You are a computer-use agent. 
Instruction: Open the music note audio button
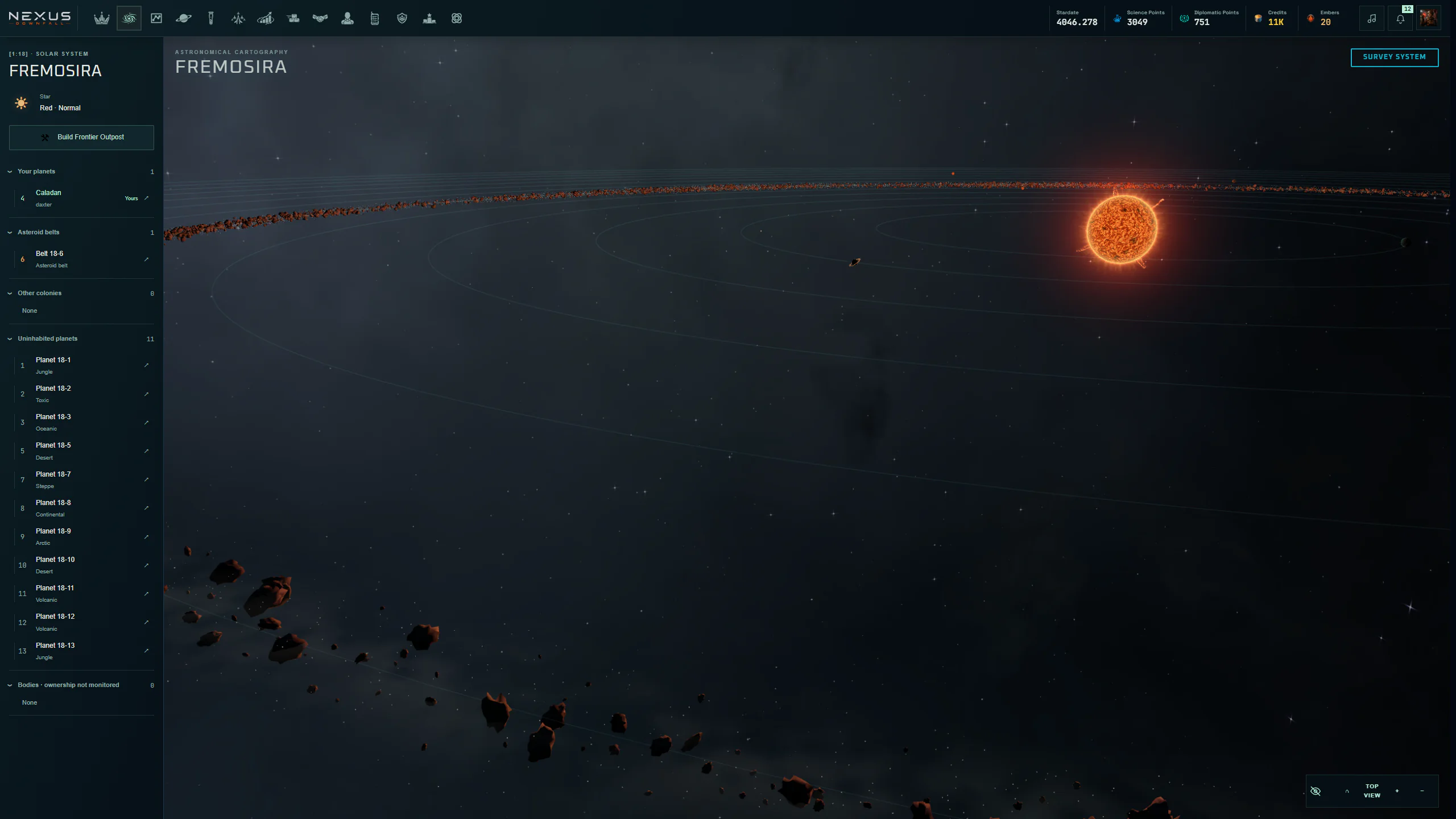coord(1372,19)
